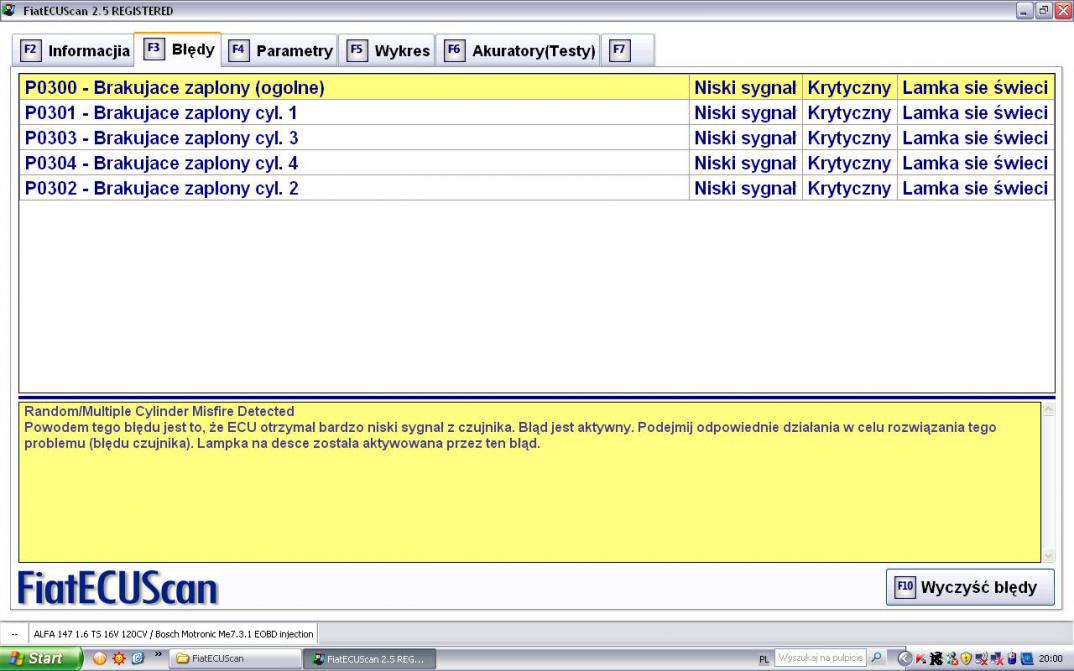Click the FiatECUScan title bar app icon

point(9,10)
